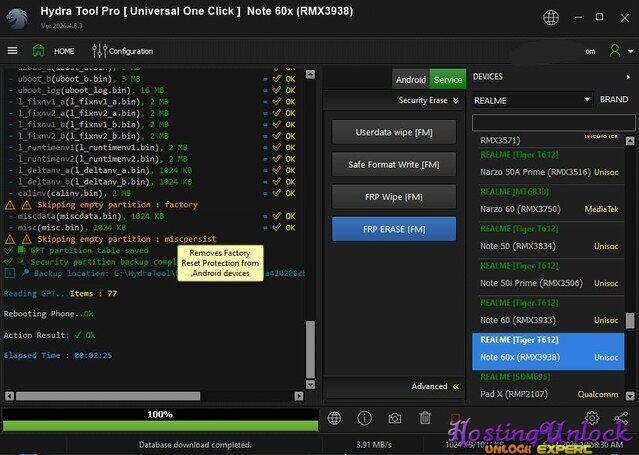Screen dimensions: 639x455
Task: Click the Userdata wipe [FM] button
Action: [x=394, y=132]
